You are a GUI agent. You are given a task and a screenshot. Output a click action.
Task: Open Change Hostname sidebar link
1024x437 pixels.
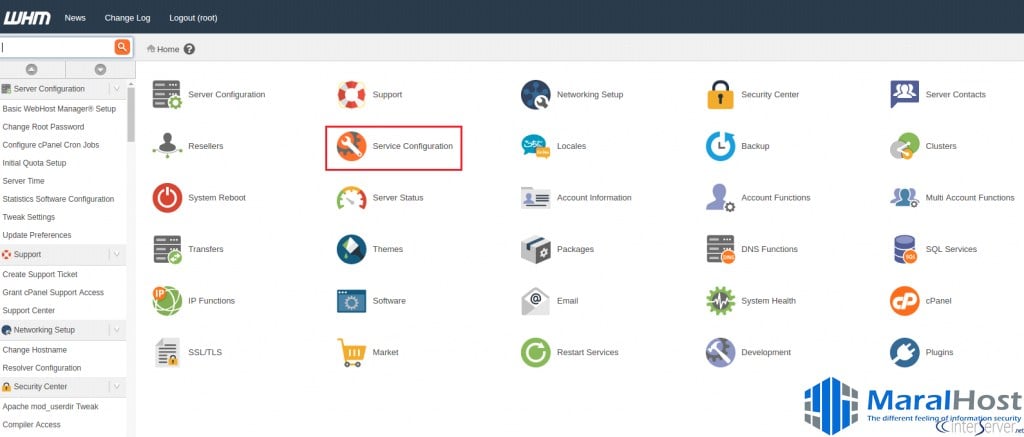(x=35, y=350)
